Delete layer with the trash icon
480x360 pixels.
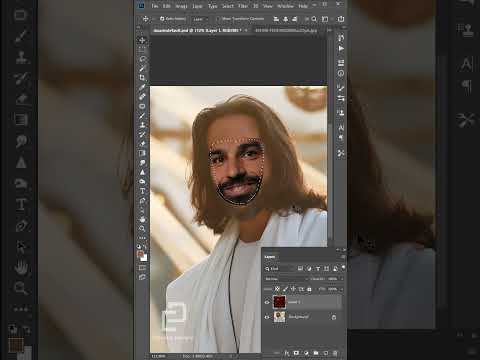tap(335, 353)
